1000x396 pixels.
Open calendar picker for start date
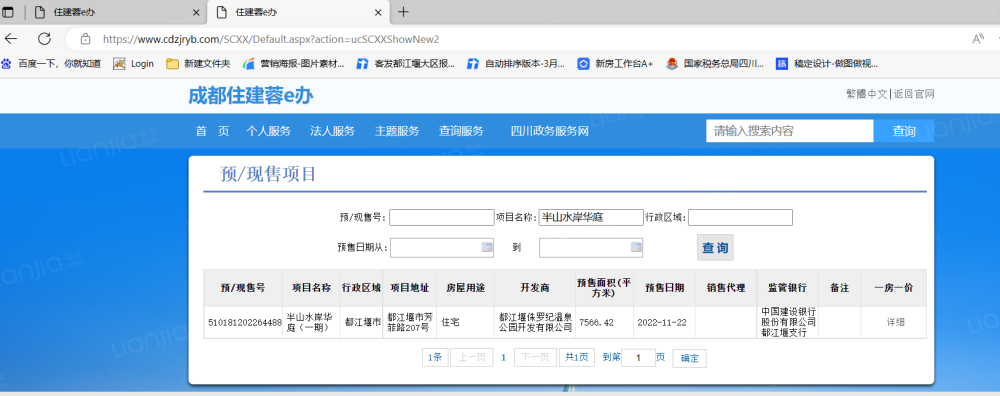[x=487, y=247]
